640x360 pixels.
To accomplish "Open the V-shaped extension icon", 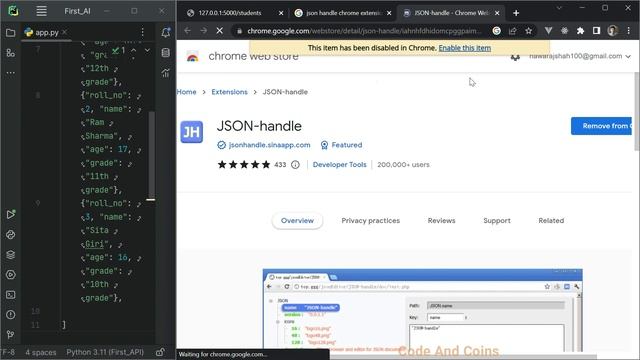I will point(548,31).
